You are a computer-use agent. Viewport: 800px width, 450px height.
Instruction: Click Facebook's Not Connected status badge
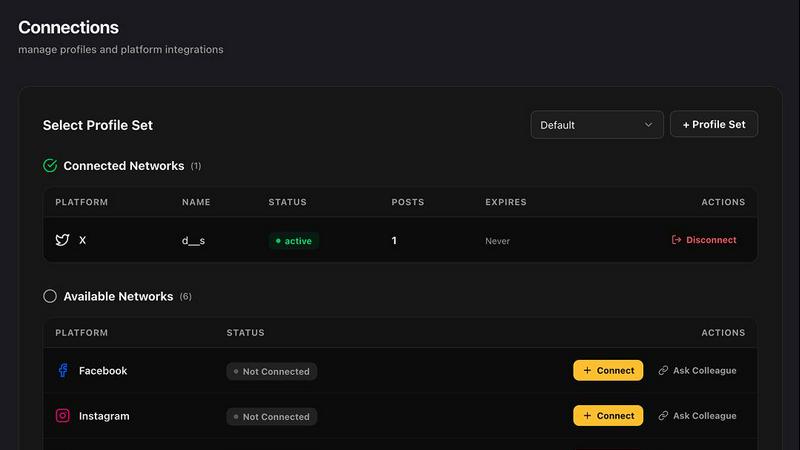[271, 371]
